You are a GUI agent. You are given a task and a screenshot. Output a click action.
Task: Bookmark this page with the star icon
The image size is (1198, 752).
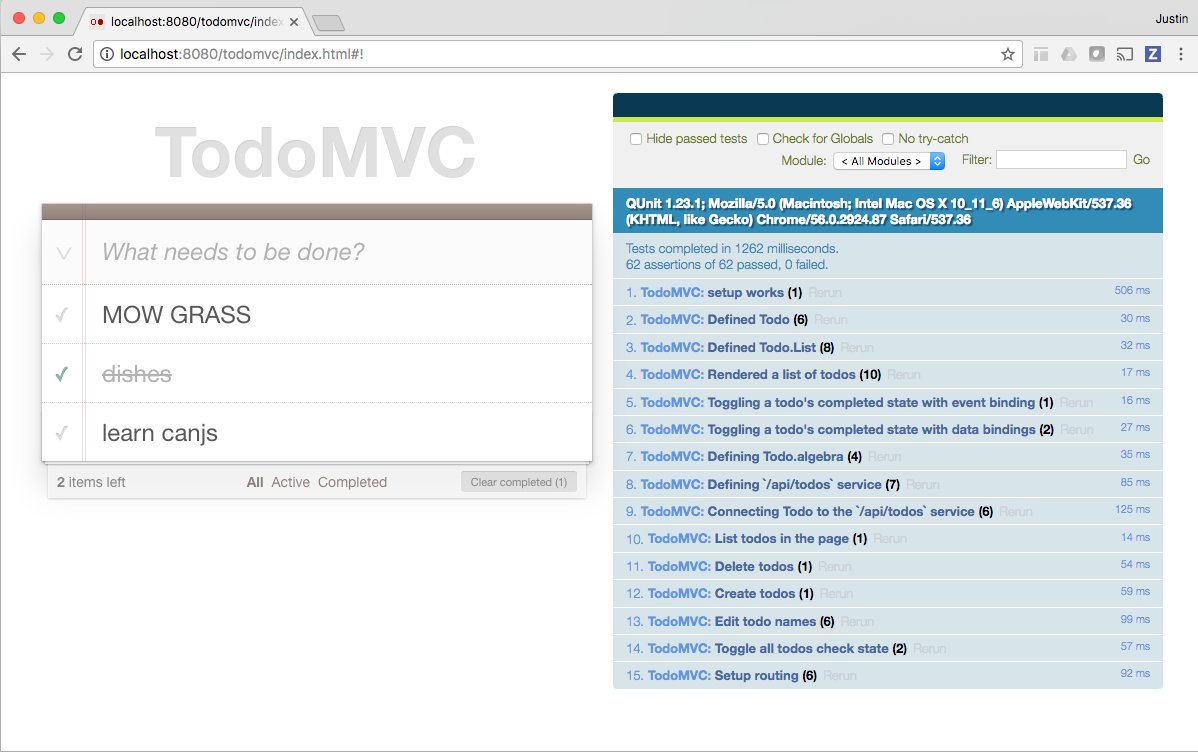point(1008,54)
